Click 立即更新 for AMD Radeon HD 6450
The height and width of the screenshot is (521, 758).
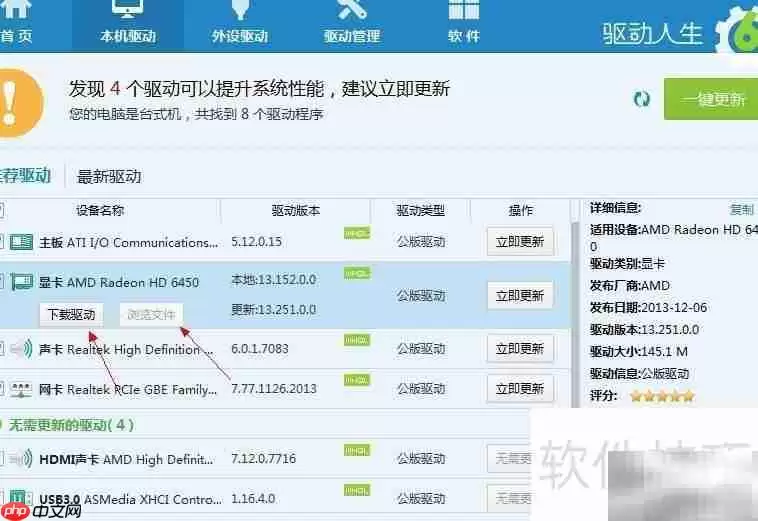pos(520,296)
